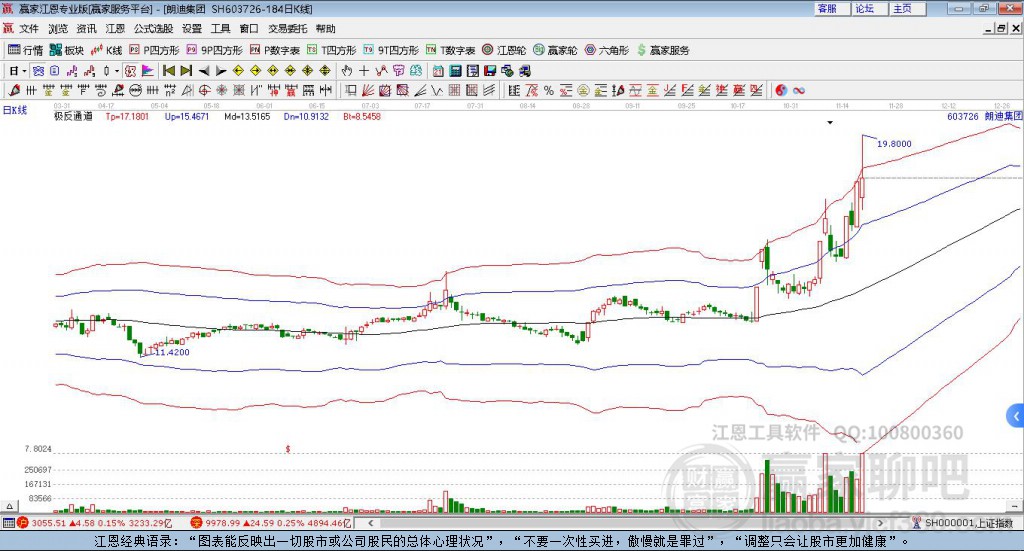Select the red pencil drawing tool
This screenshot has height=551, width=1024.
14,90
